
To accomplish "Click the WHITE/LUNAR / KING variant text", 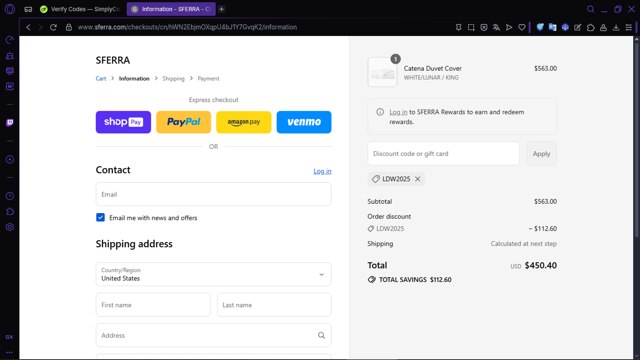I will tap(431, 78).
